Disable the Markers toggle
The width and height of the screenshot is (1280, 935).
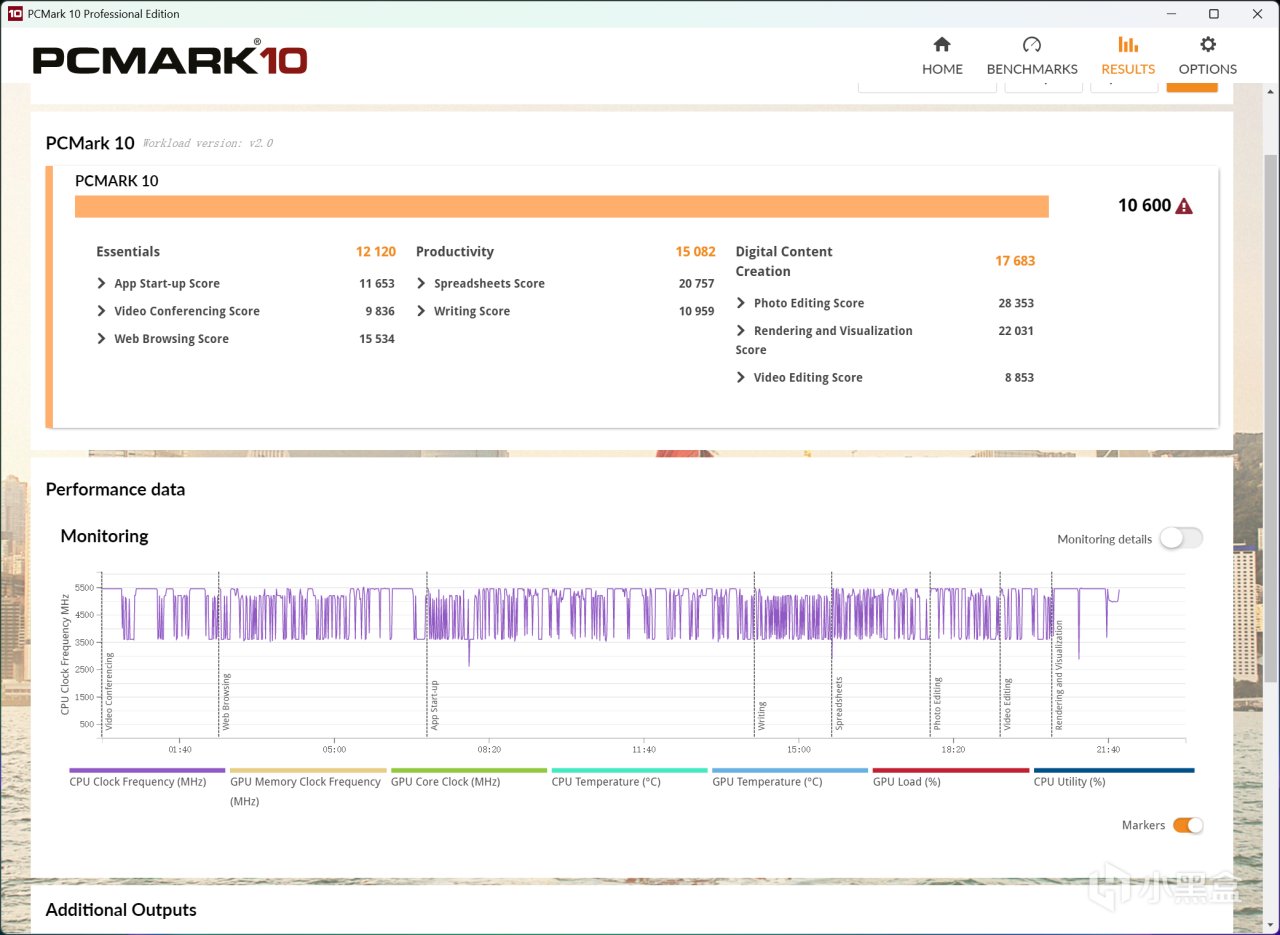pos(1188,825)
